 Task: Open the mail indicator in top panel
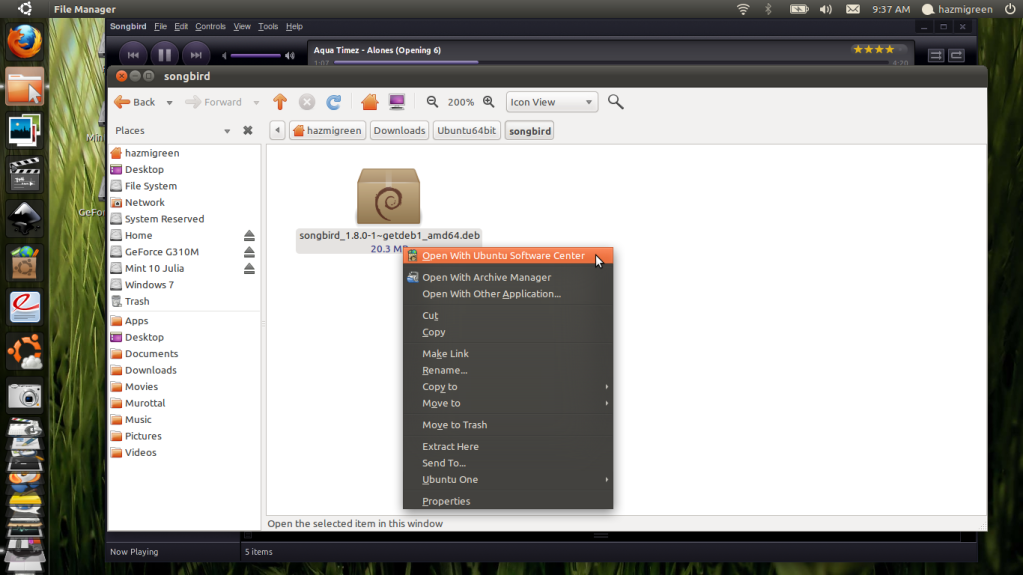coord(853,9)
